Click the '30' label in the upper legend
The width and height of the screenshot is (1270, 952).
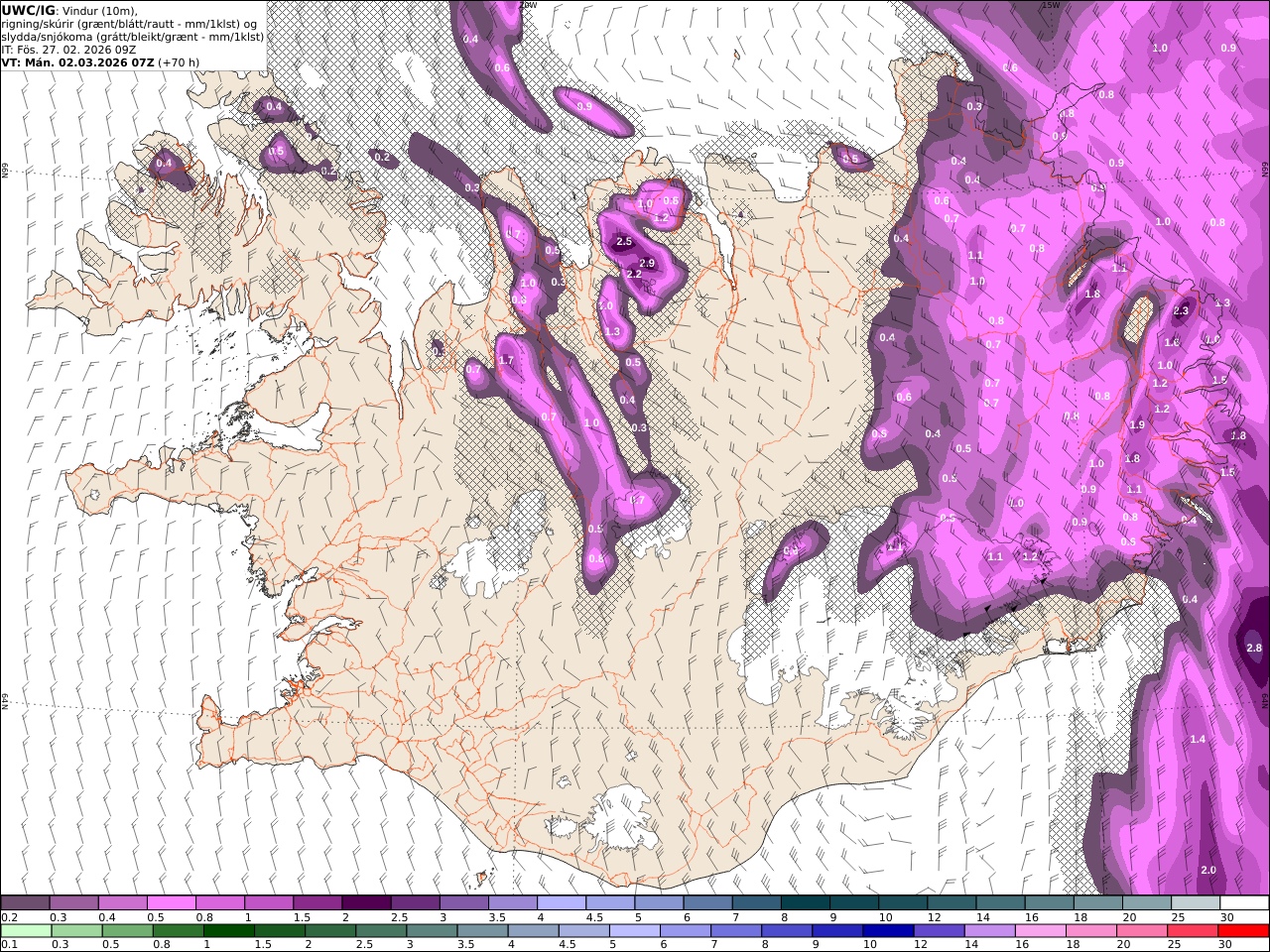[1226, 917]
